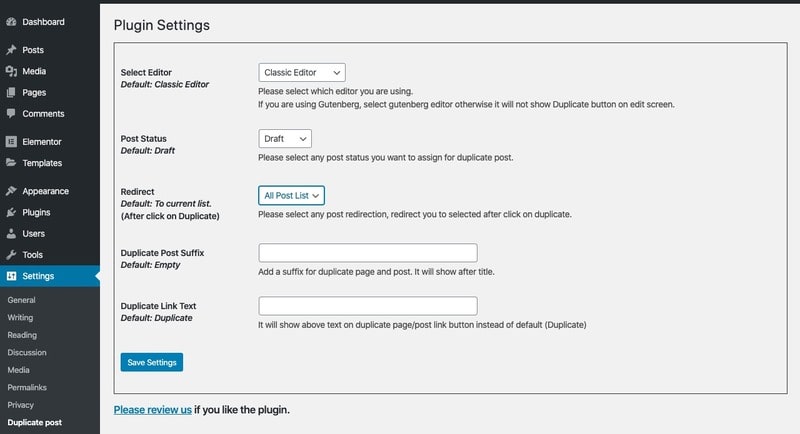The image size is (800, 434).
Task: Click the Media library icon
Action: click(11, 71)
